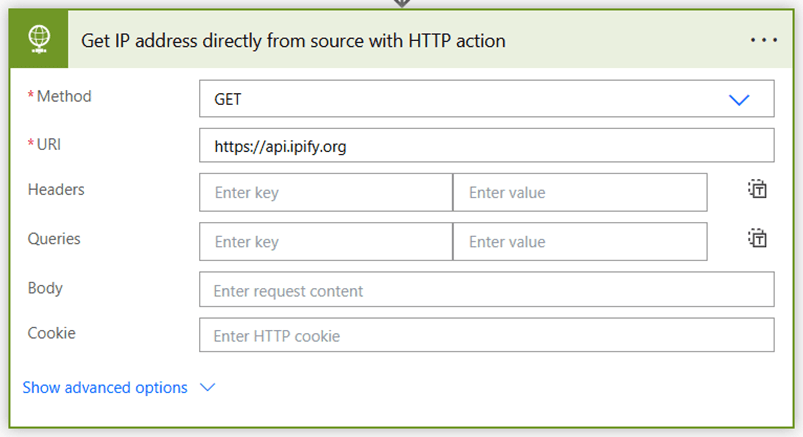The height and width of the screenshot is (437, 803).
Task: Collapse the card by clicking its title text
Action: tap(292, 41)
